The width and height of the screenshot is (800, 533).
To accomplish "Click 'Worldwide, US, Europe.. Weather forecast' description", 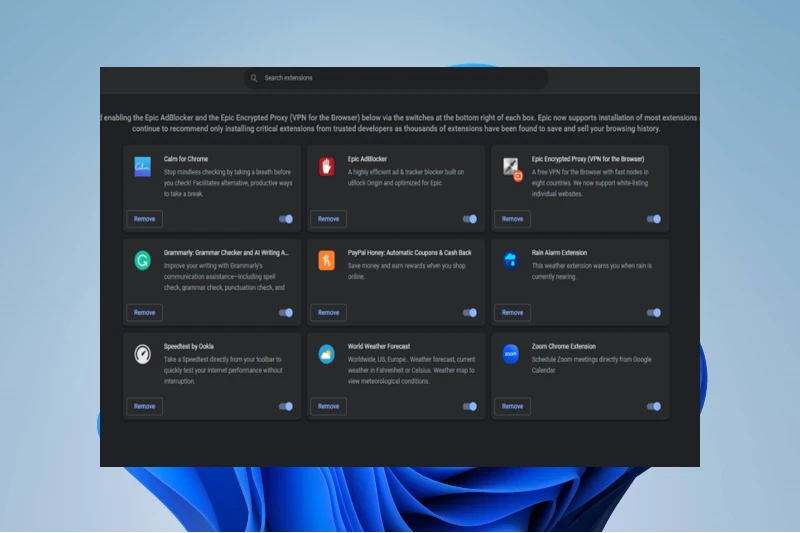I will 411,370.
